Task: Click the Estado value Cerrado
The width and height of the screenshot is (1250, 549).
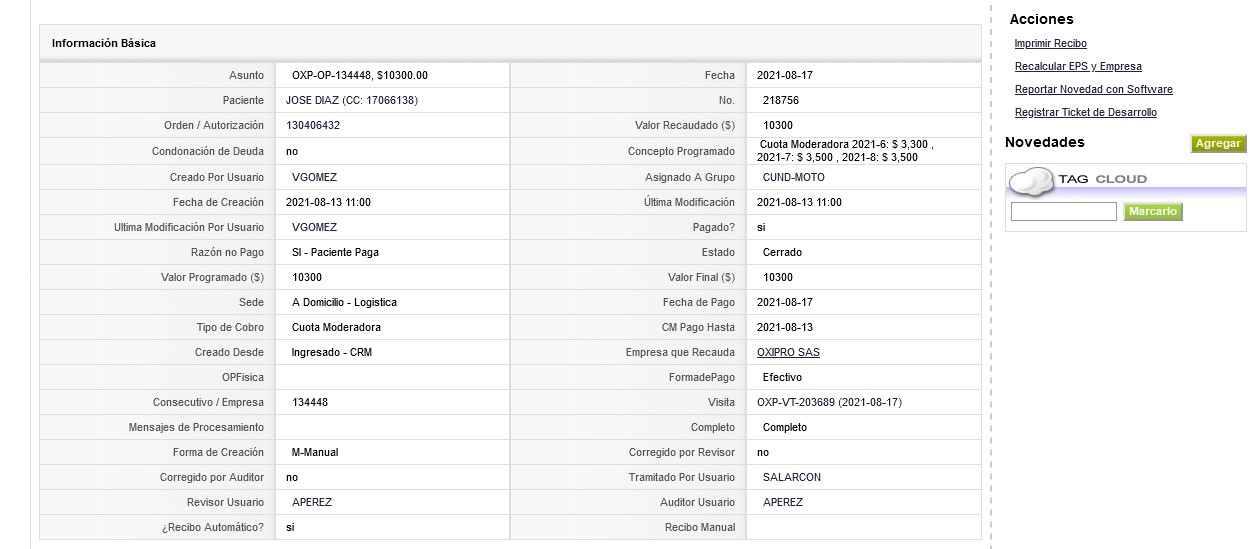Action: [782, 253]
